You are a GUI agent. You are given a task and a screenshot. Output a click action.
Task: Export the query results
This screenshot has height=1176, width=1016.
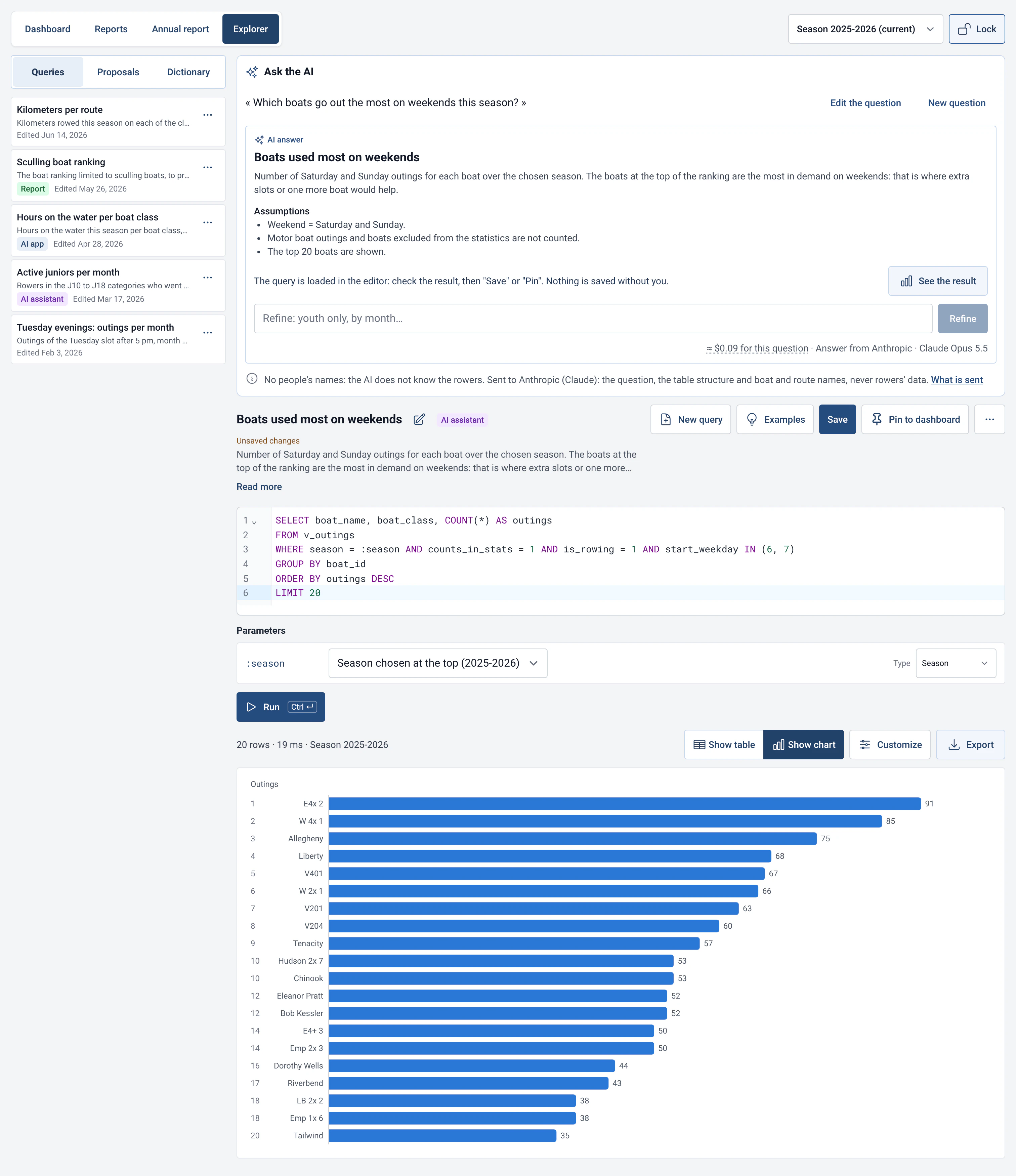coord(970,745)
